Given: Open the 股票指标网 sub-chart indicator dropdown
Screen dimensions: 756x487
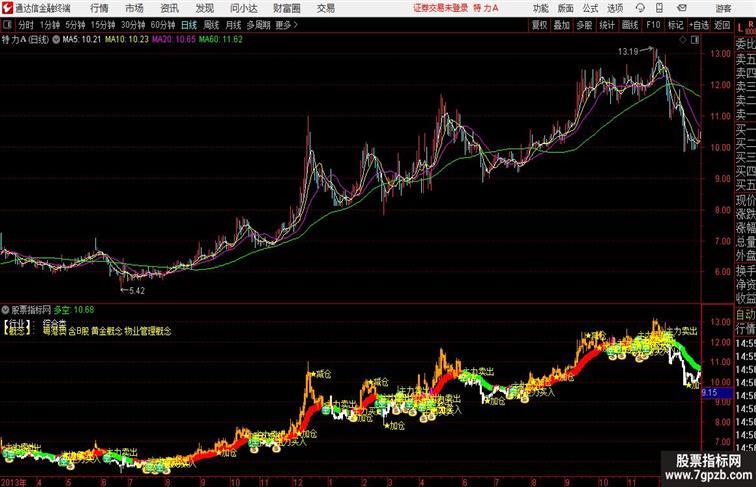Looking at the screenshot, I should click(5, 310).
